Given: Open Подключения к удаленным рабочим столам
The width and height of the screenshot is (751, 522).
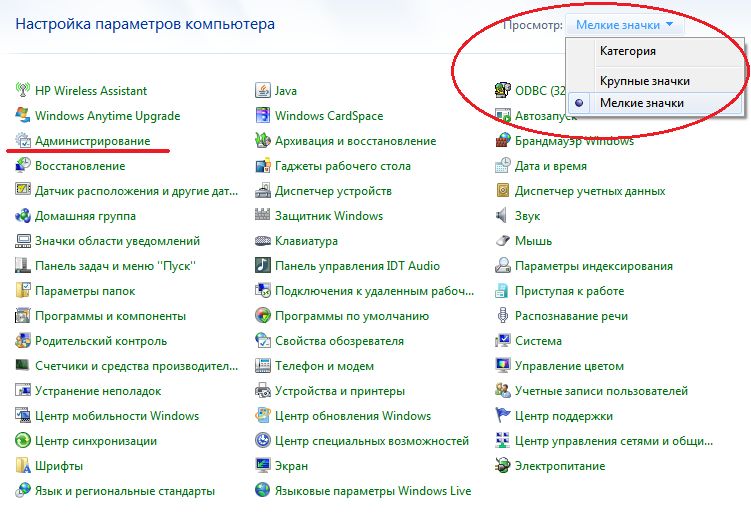Looking at the screenshot, I should (x=374, y=291).
